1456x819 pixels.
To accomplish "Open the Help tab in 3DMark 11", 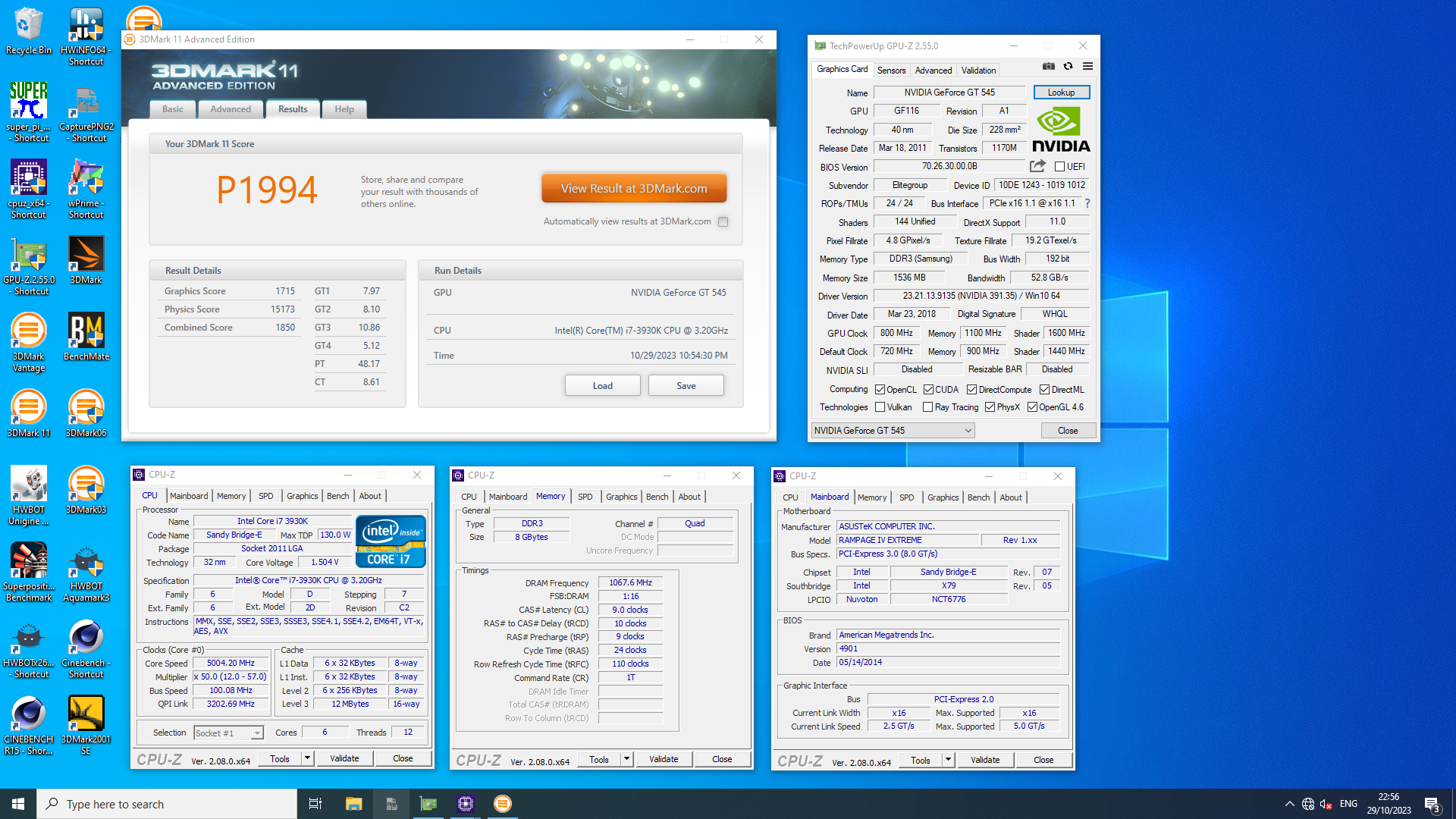I will (344, 109).
